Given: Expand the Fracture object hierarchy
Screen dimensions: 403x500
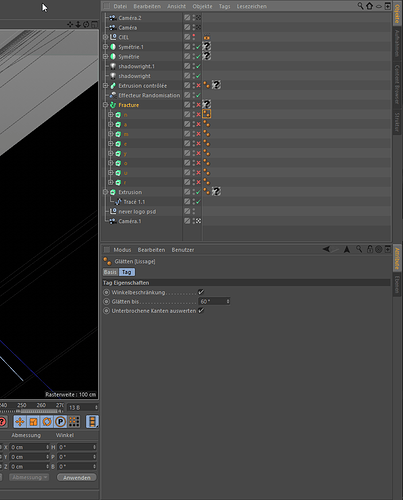Looking at the screenshot, I should point(105,105).
